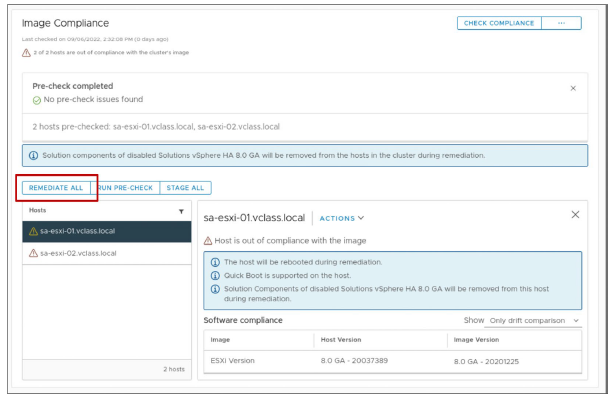Click the sa-esxi-01.vclass.local detail panel heading

tap(254, 218)
